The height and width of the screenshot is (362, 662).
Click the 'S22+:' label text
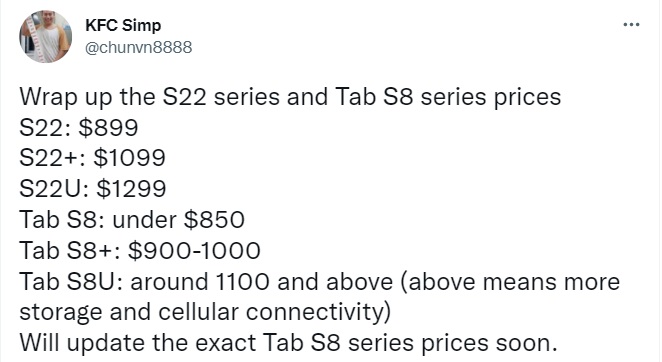coord(53,158)
